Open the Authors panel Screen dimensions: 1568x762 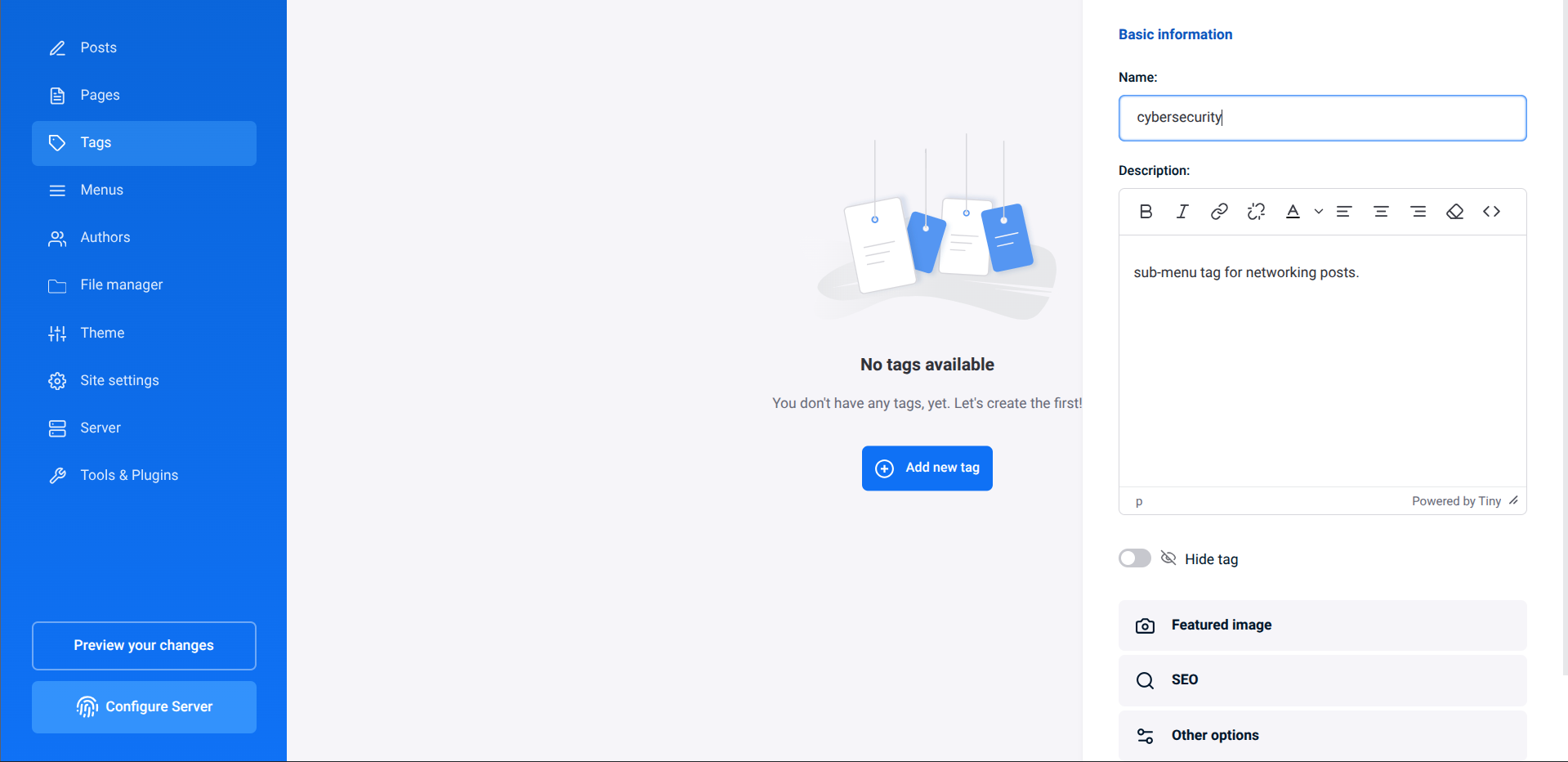105,237
